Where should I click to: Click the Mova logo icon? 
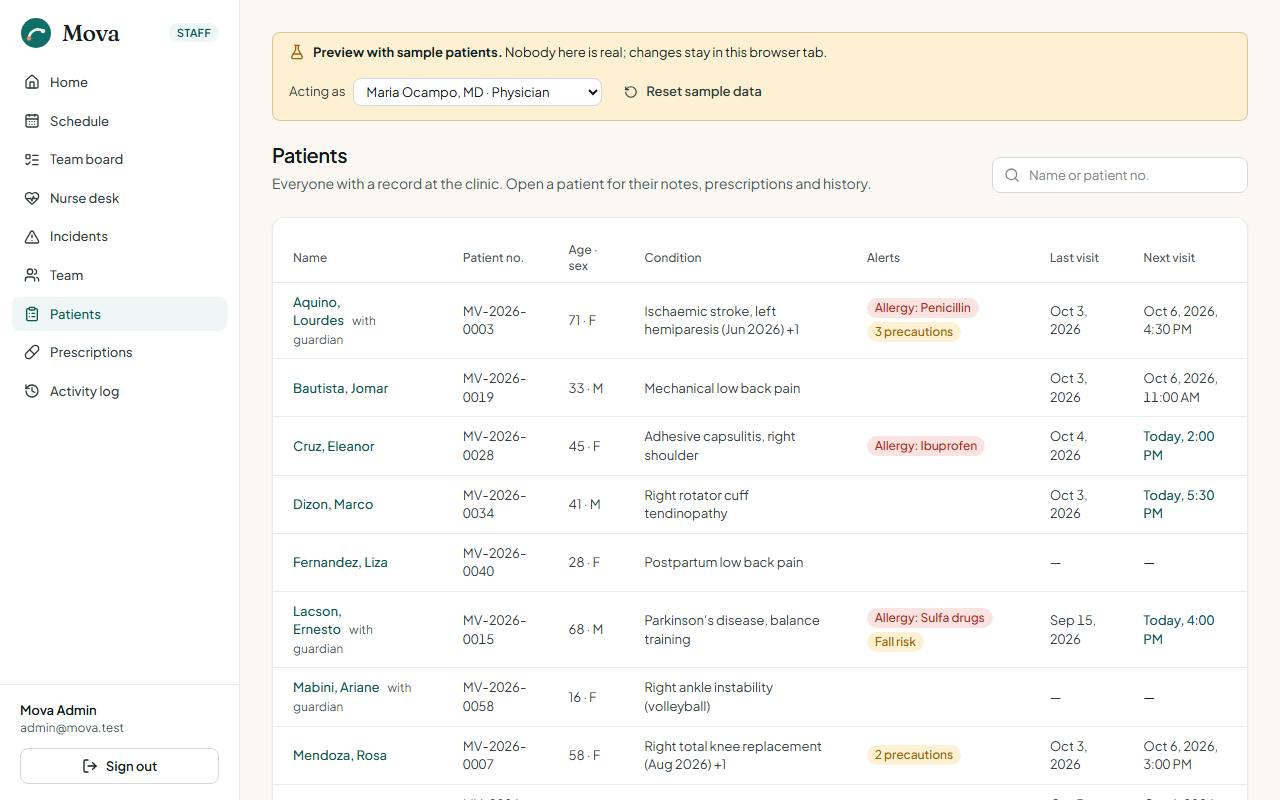click(36, 33)
